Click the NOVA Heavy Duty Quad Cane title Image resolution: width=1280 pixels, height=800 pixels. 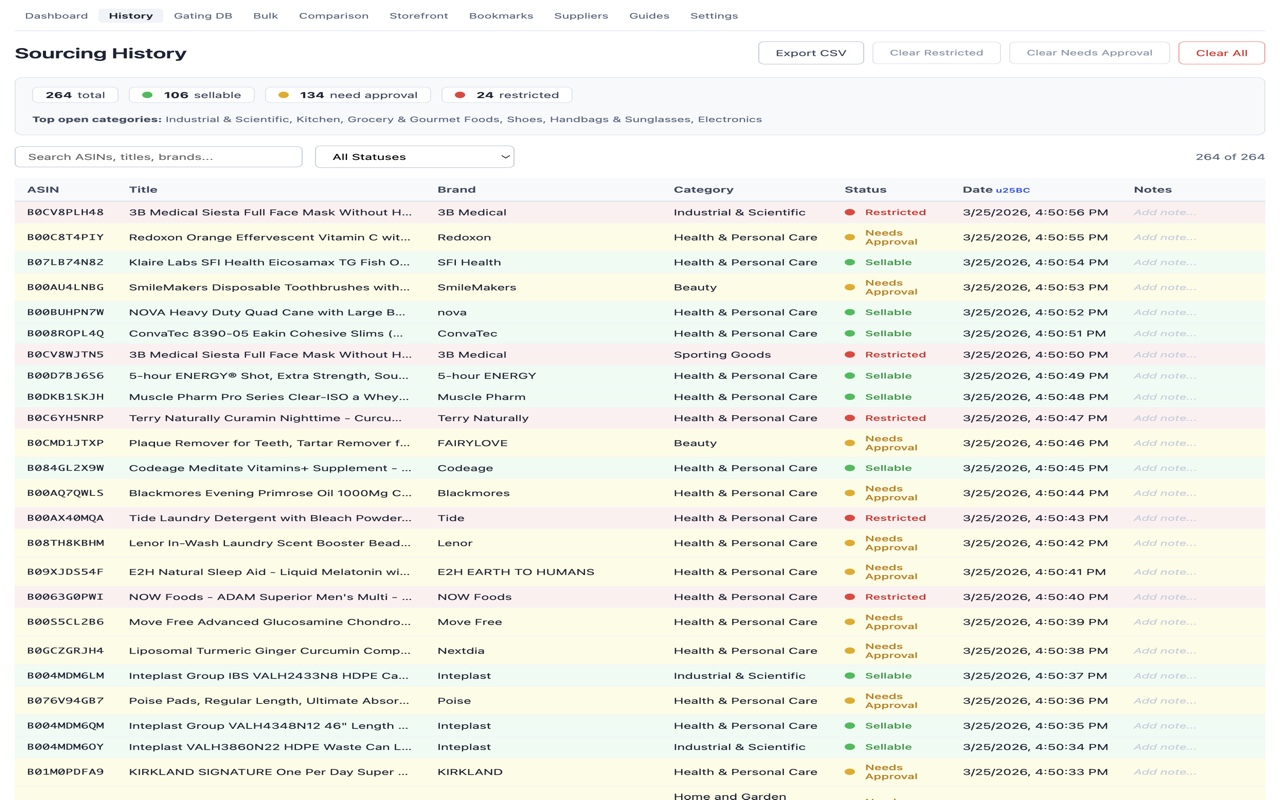[x=268, y=313]
